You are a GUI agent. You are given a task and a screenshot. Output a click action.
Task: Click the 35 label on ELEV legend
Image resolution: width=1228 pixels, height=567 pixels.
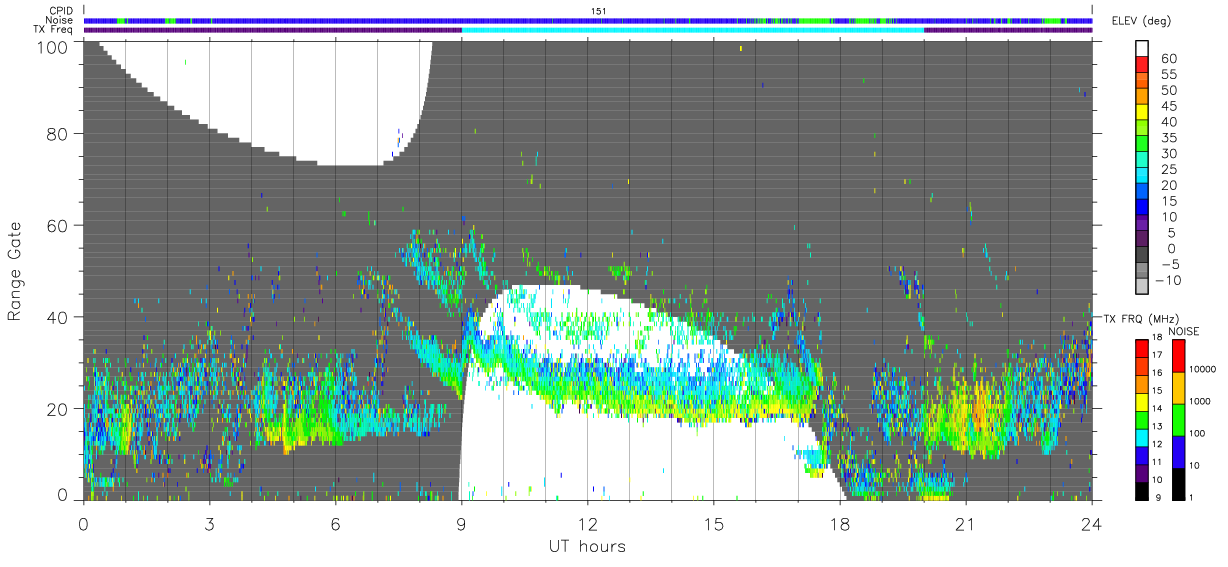[1169, 138]
